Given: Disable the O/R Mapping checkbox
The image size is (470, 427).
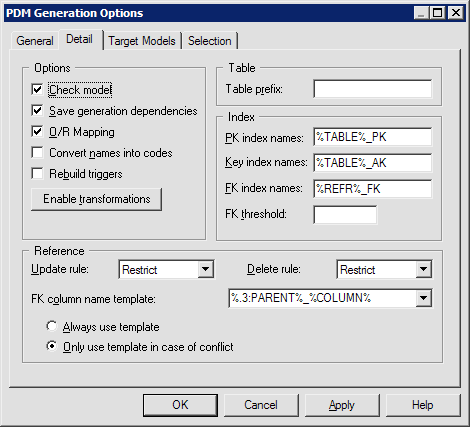Looking at the screenshot, I should [37, 131].
